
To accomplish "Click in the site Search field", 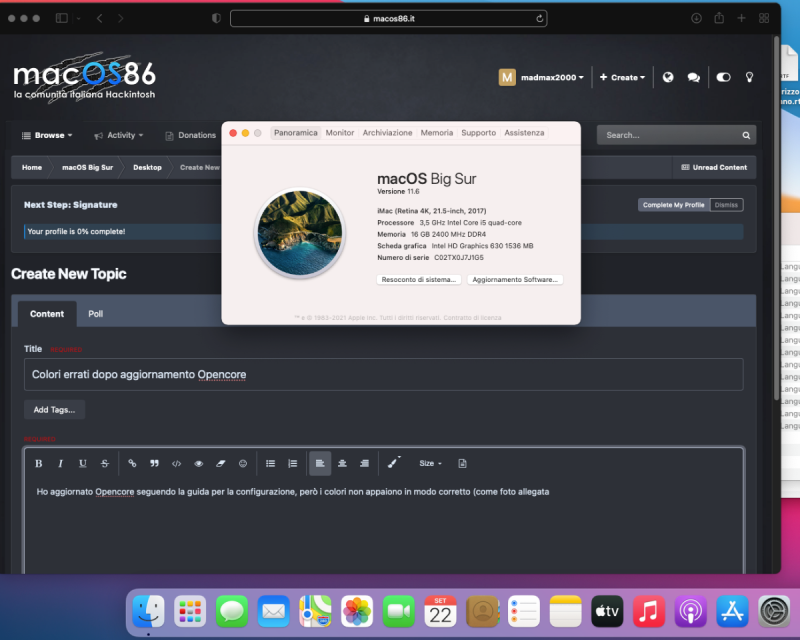I will pos(668,135).
